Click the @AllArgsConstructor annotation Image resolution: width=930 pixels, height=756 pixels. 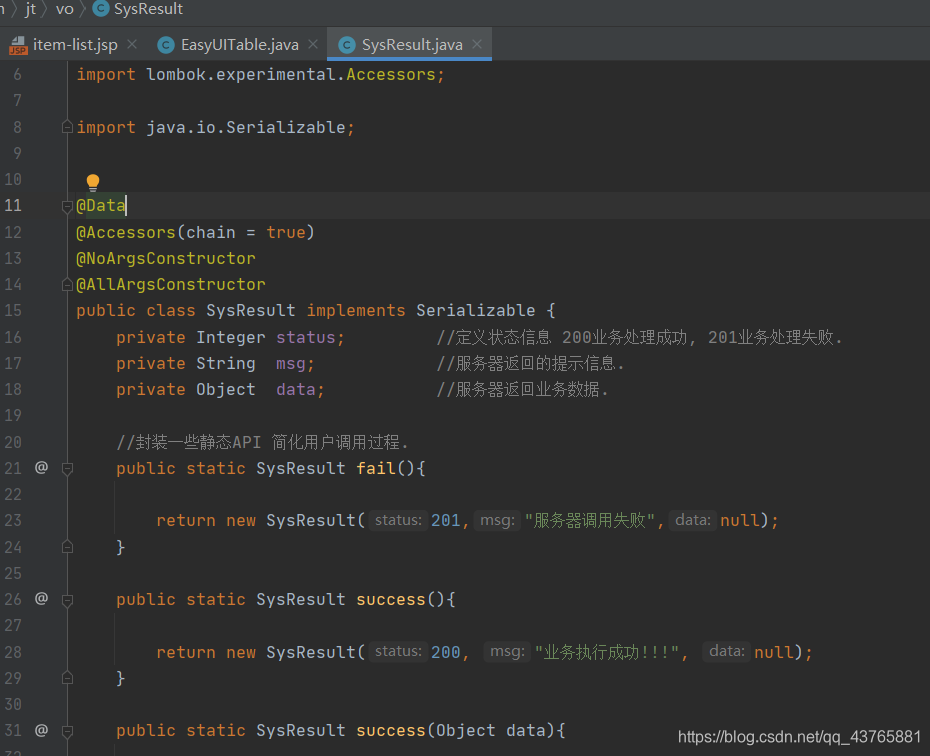[x=171, y=284]
